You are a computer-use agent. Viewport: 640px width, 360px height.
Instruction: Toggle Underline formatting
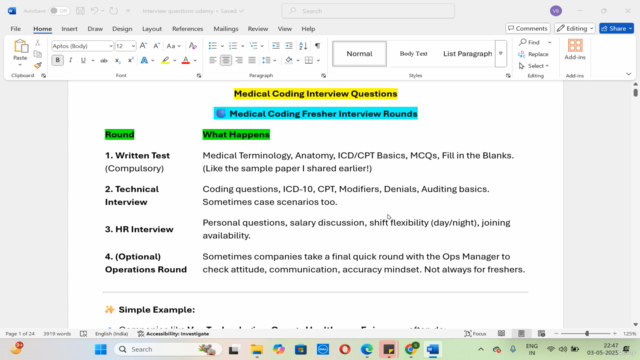tap(83, 60)
